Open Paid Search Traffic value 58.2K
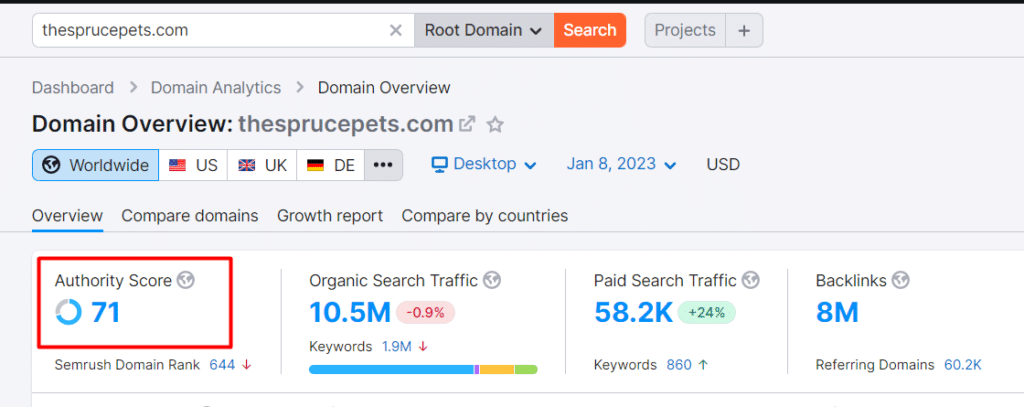Image resolution: width=1024 pixels, height=407 pixels. (x=633, y=312)
